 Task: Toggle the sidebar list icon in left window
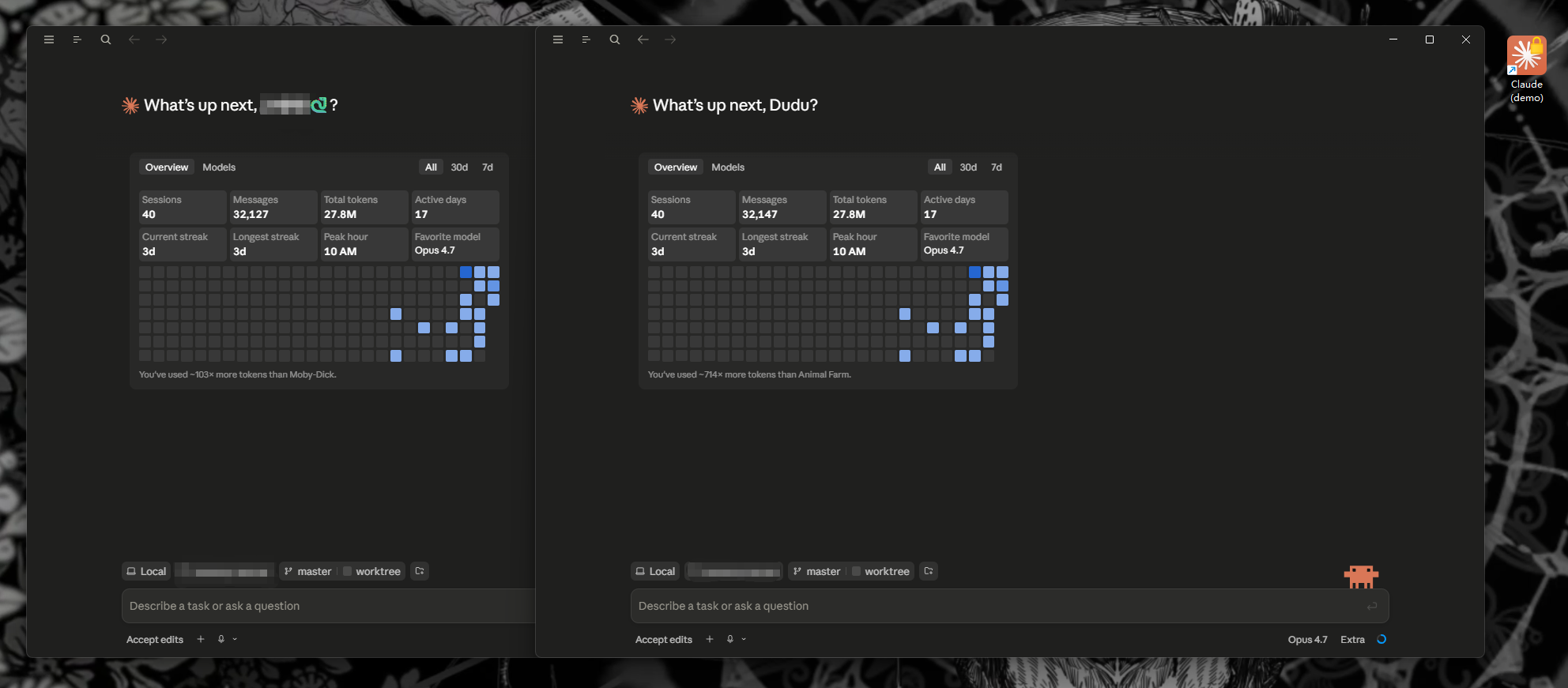pos(77,39)
